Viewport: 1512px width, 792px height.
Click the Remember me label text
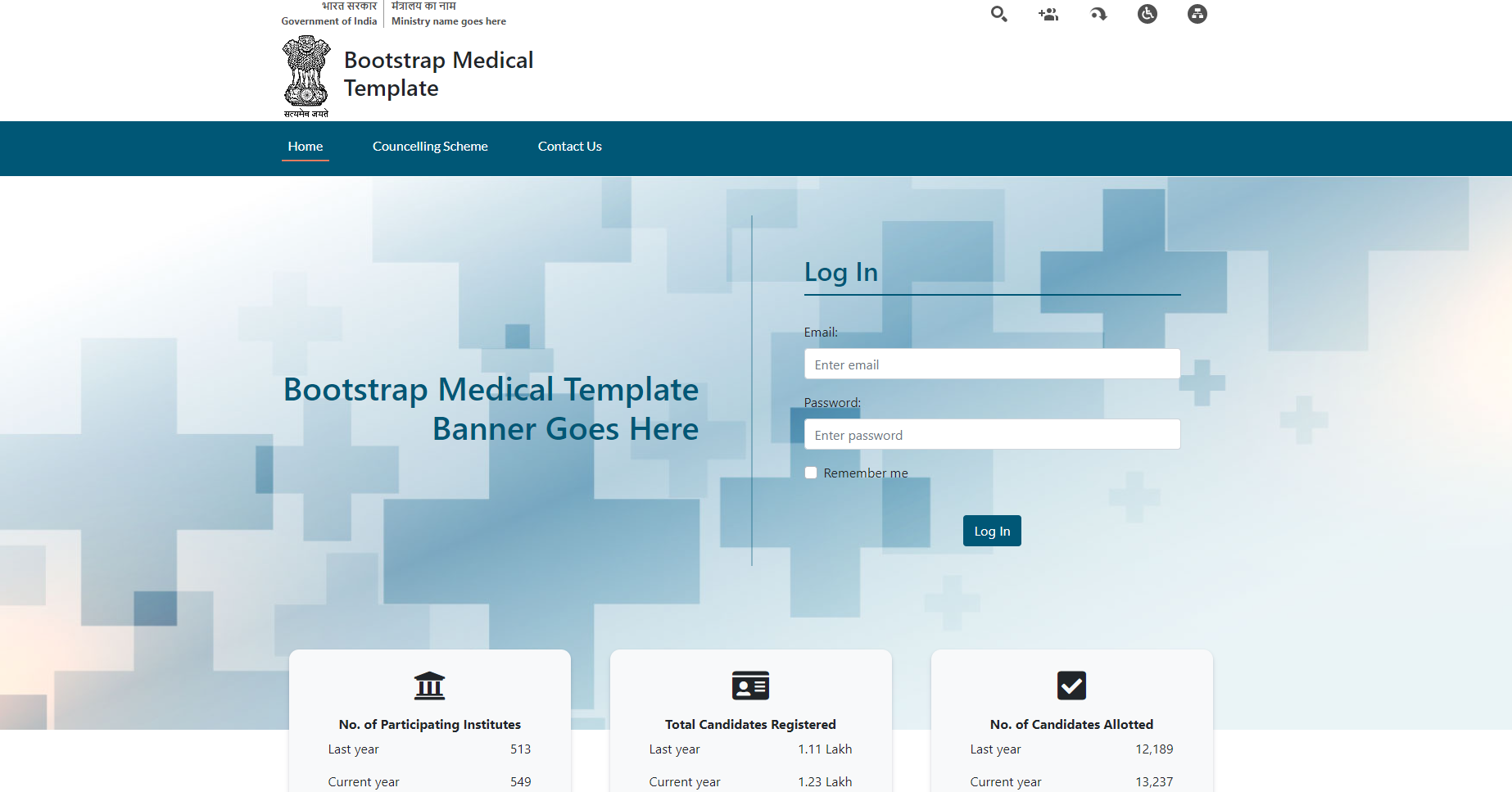[866, 473]
